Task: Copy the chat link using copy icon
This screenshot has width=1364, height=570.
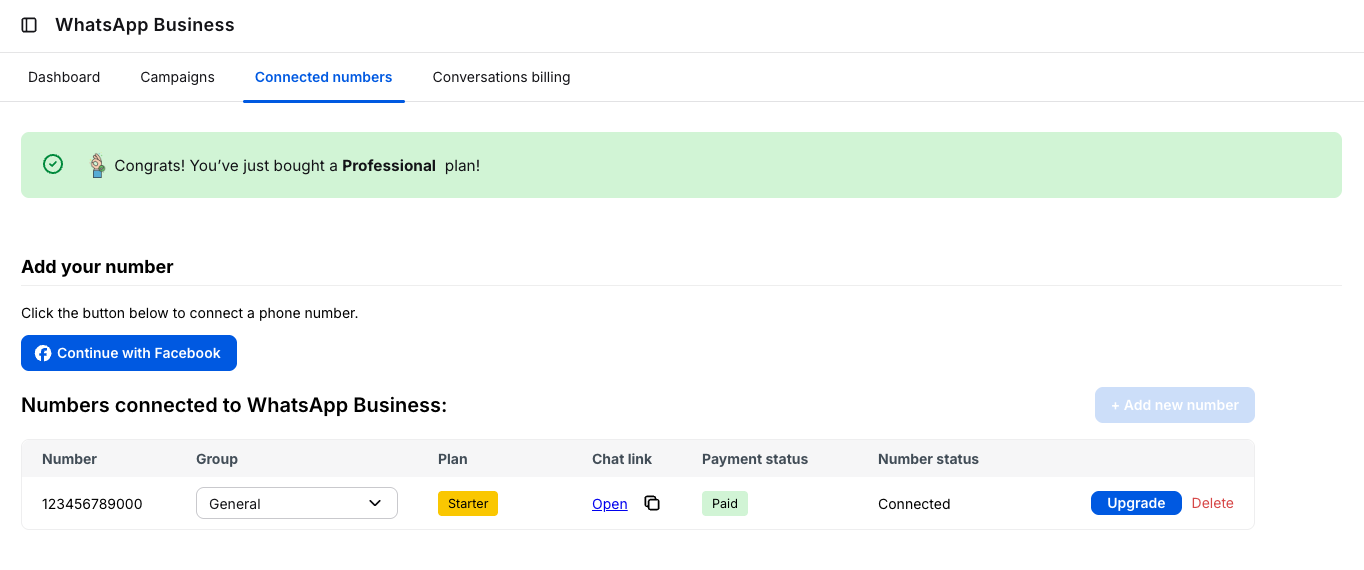Action: (652, 503)
